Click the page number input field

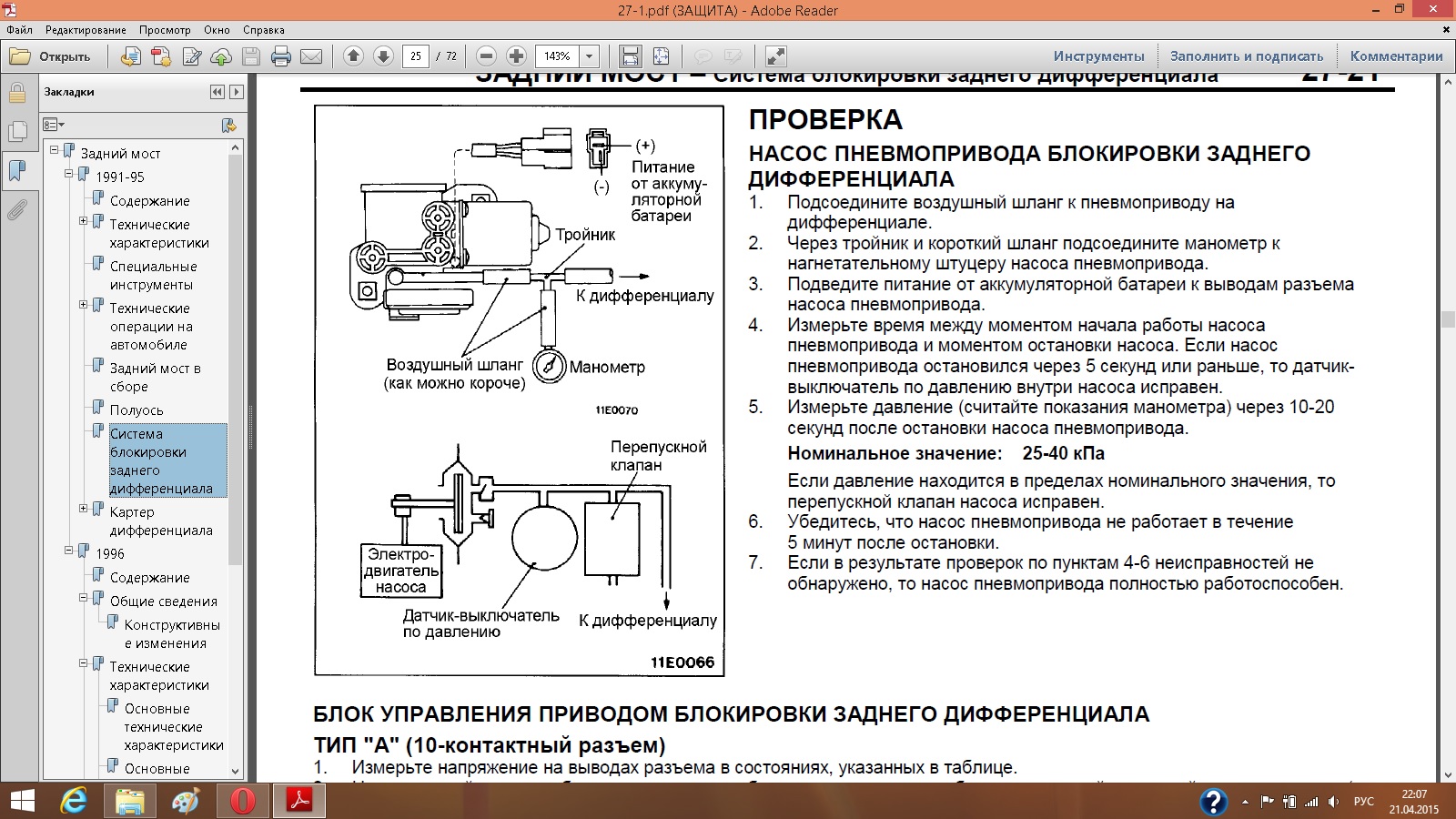[415, 56]
